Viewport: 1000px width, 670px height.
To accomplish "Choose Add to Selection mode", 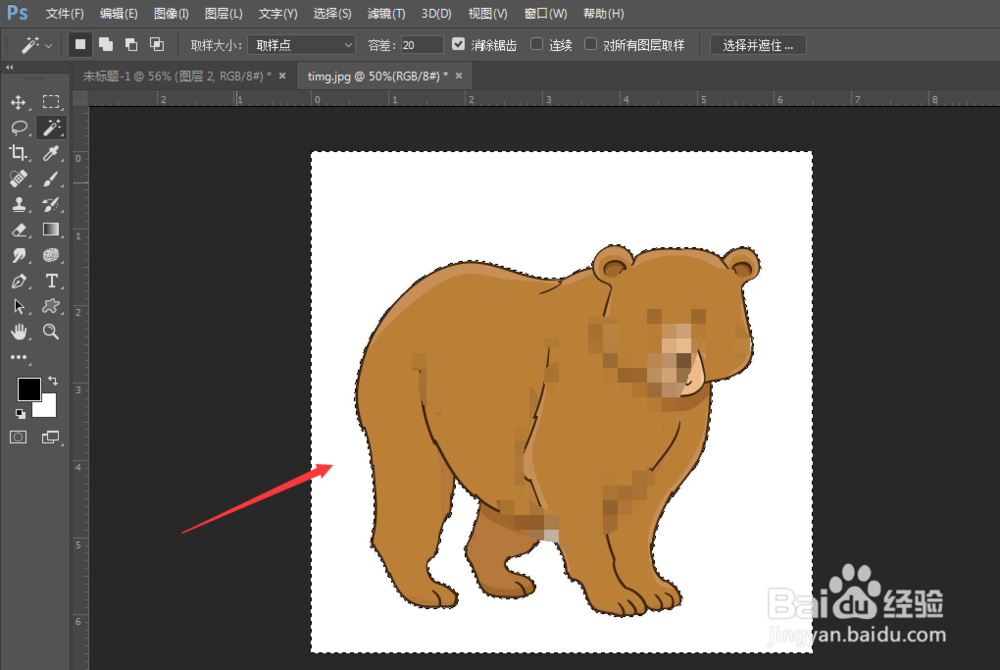I will 106,45.
